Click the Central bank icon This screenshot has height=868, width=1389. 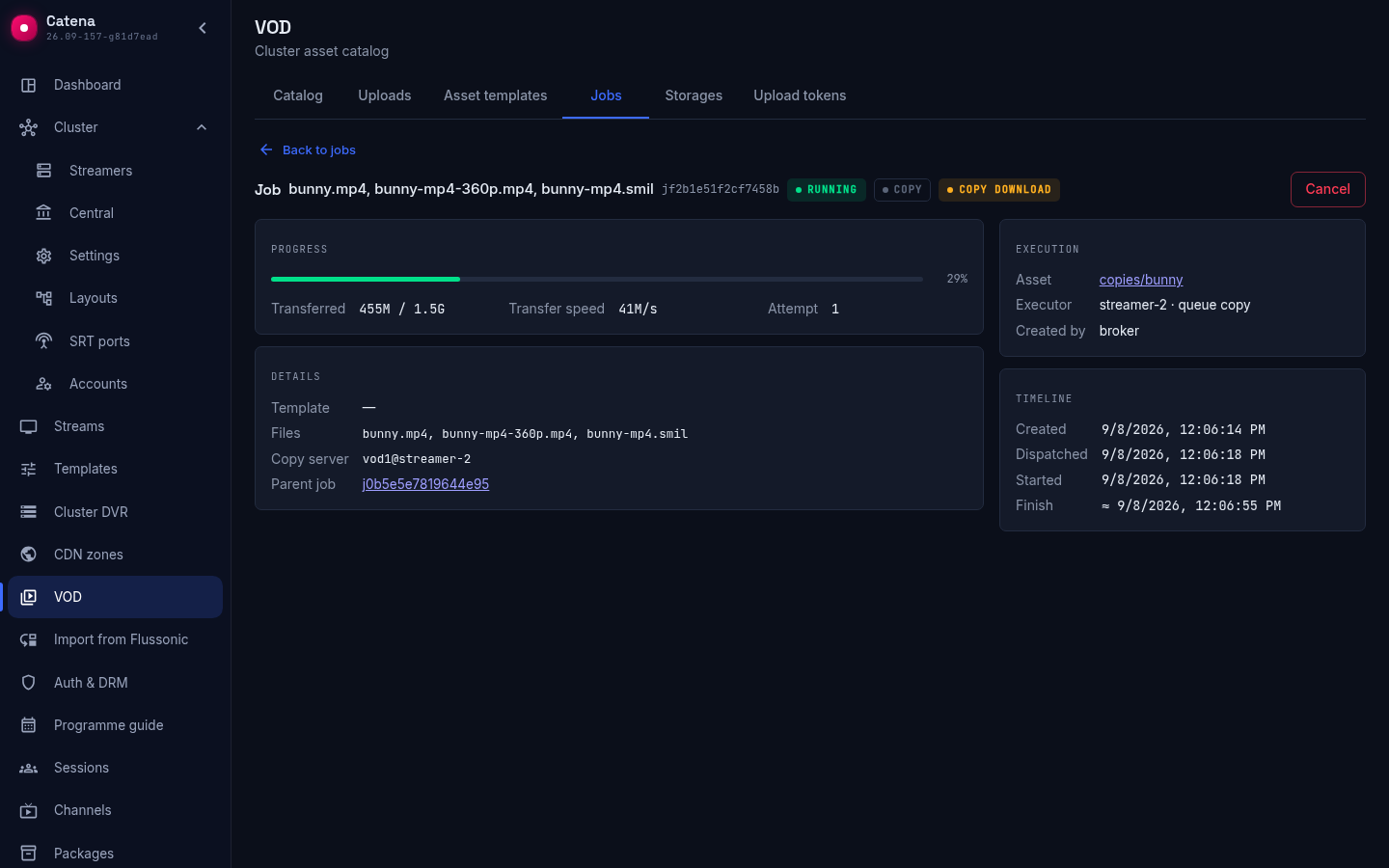coord(44,213)
